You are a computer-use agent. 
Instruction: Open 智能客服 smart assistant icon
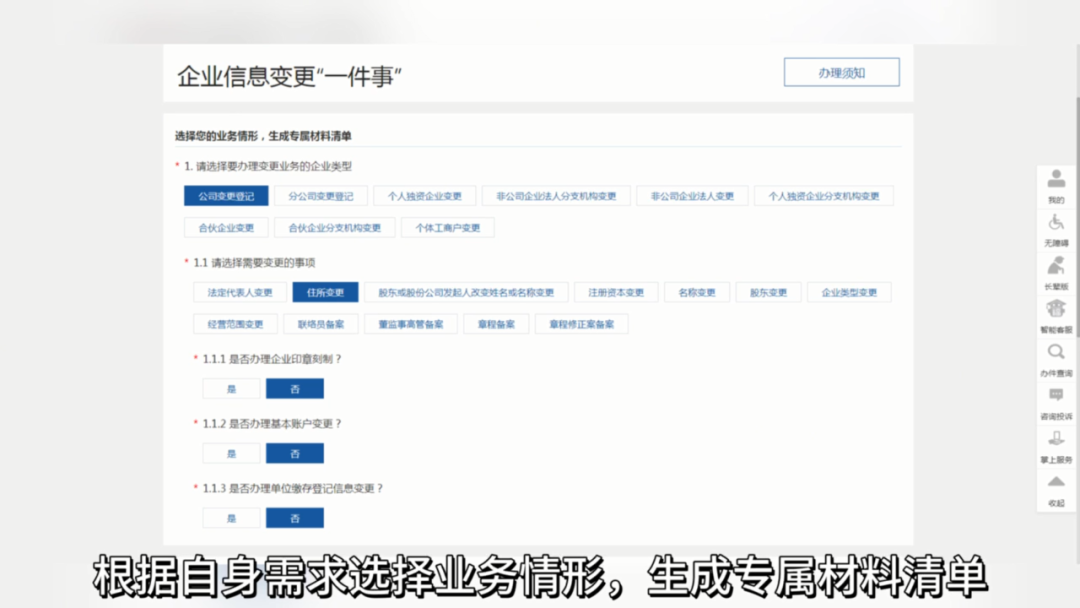pyautogui.click(x=1056, y=317)
